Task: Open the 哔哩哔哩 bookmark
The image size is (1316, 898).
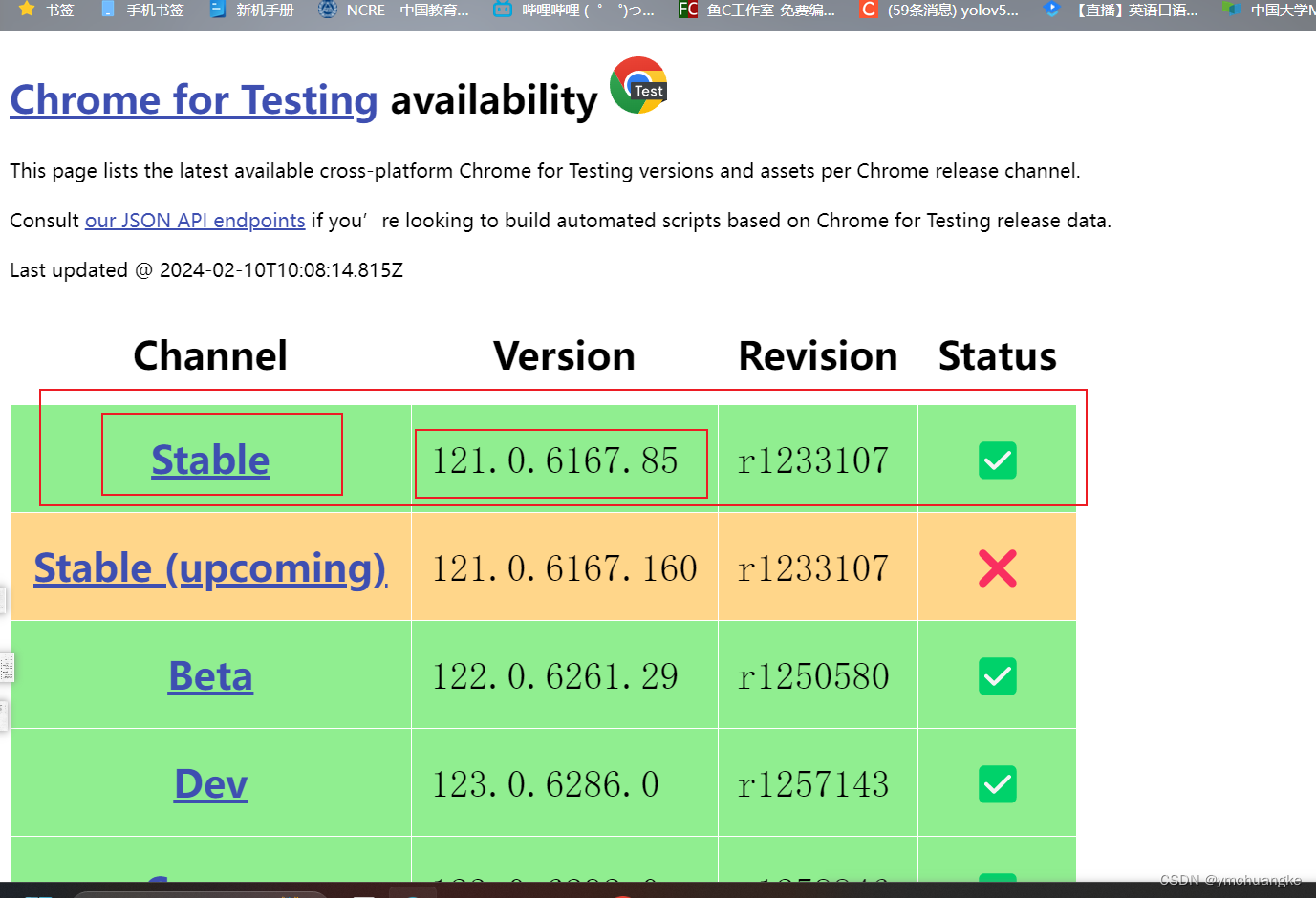Action: coord(574,10)
